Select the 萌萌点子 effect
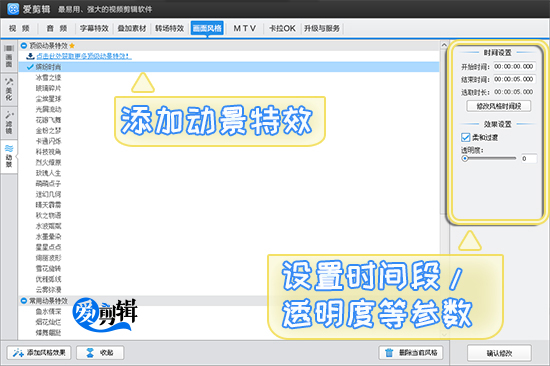 click(48, 184)
